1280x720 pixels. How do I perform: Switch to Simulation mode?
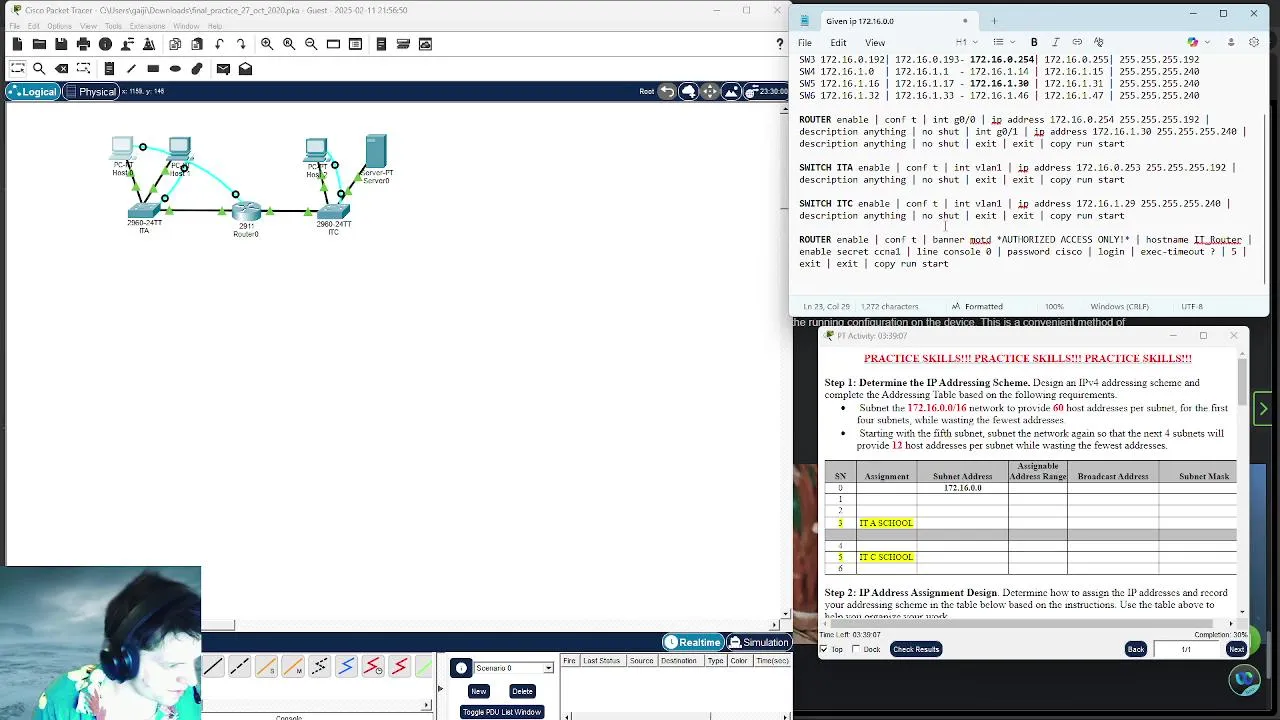(x=759, y=642)
